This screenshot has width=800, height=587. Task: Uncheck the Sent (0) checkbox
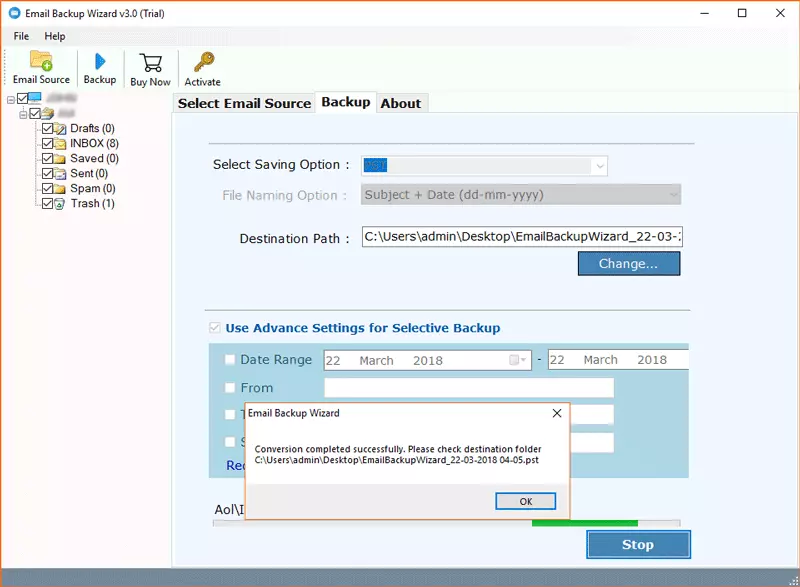(x=47, y=173)
